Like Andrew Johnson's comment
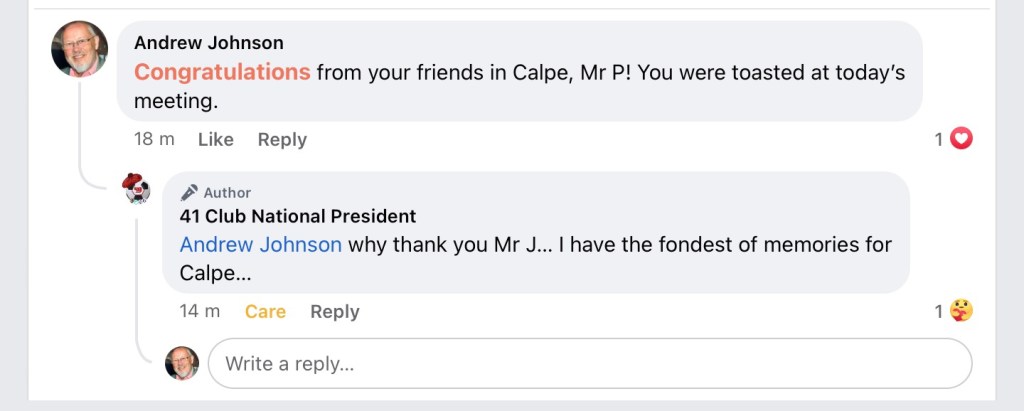Image resolution: width=1024 pixels, height=411 pixels. click(215, 140)
